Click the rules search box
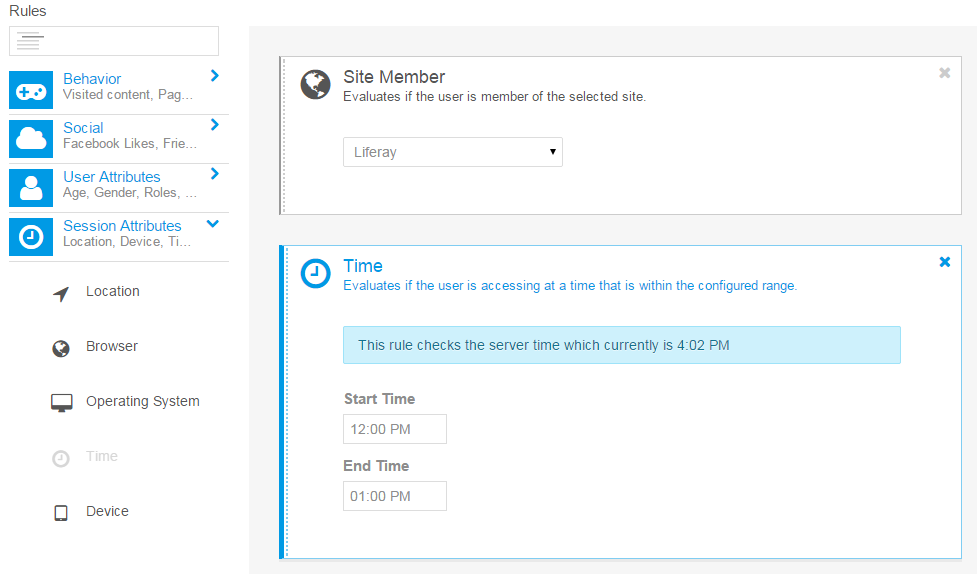The width and height of the screenshot is (977, 574). pos(114,41)
